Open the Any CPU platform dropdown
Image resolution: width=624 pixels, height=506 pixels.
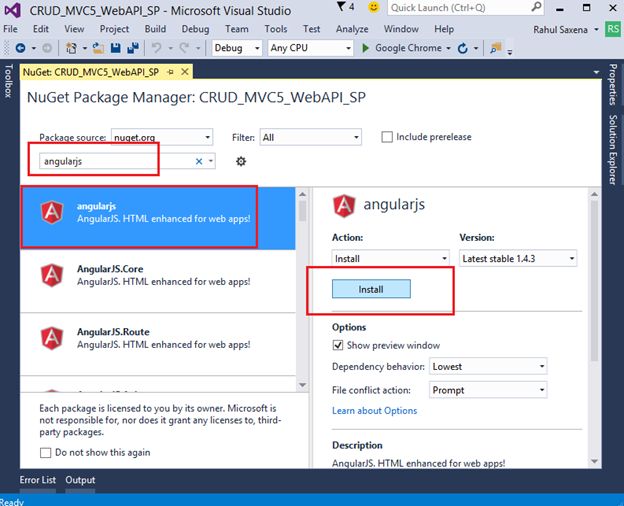310,48
